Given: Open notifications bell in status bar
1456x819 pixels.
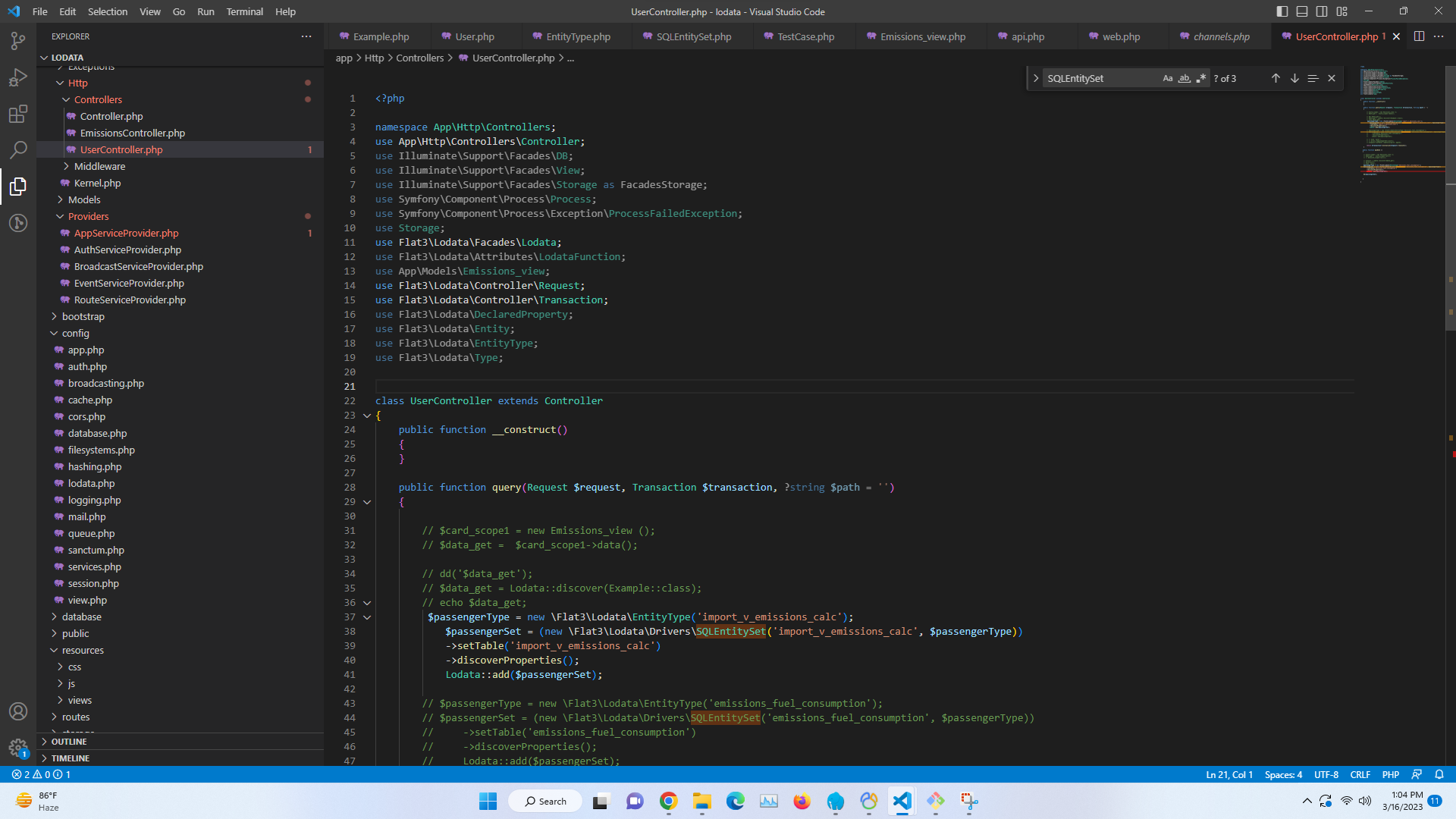Looking at the screenshot, I should tap(1440, 774).
